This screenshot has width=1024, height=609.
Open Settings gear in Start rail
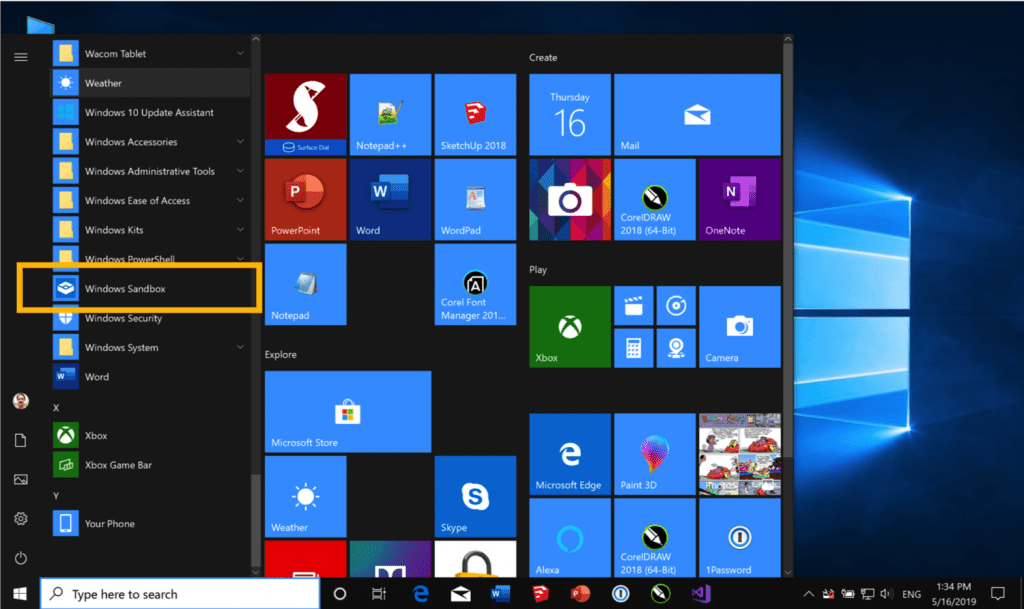[21, 519]
